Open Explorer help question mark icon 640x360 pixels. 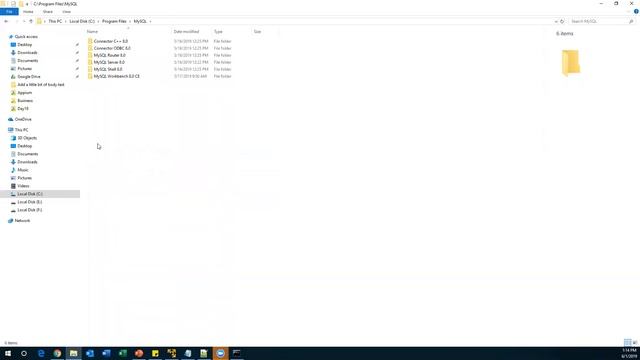click(636, 11)
